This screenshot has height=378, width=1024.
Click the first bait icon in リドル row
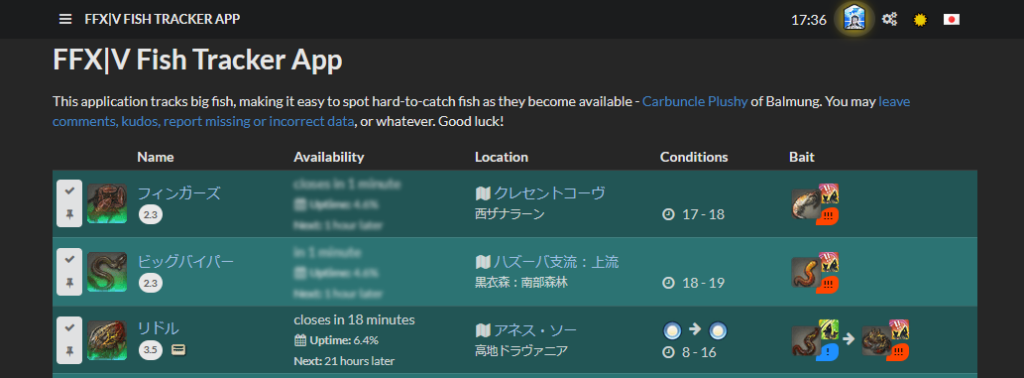805,341
